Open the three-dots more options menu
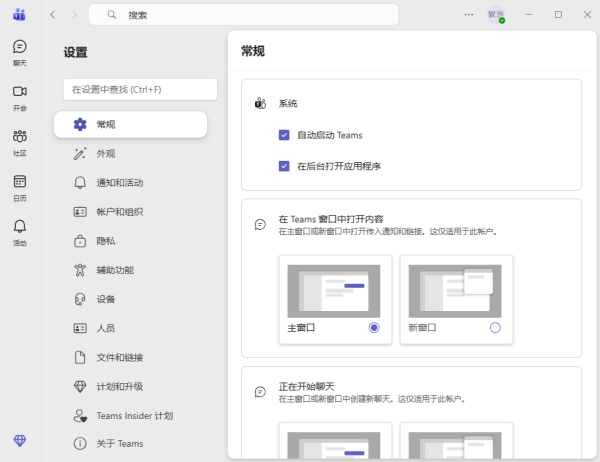Image resolution: width=600 pixels, height=462 pixels. point(469,15)
